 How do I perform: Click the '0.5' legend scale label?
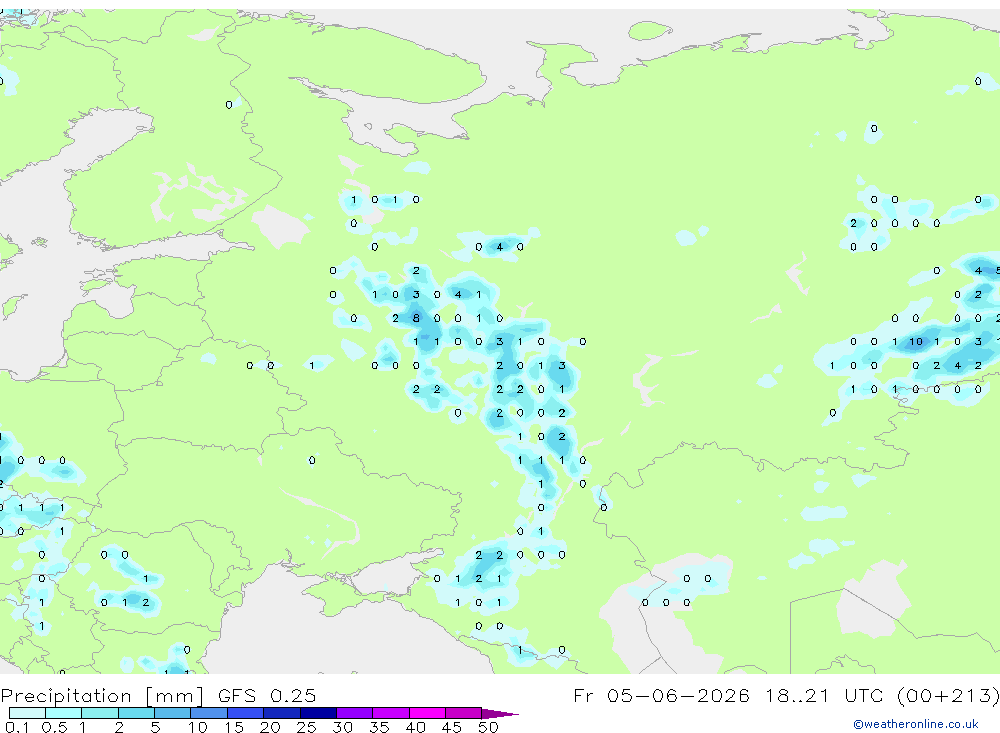tap(54, 727)
